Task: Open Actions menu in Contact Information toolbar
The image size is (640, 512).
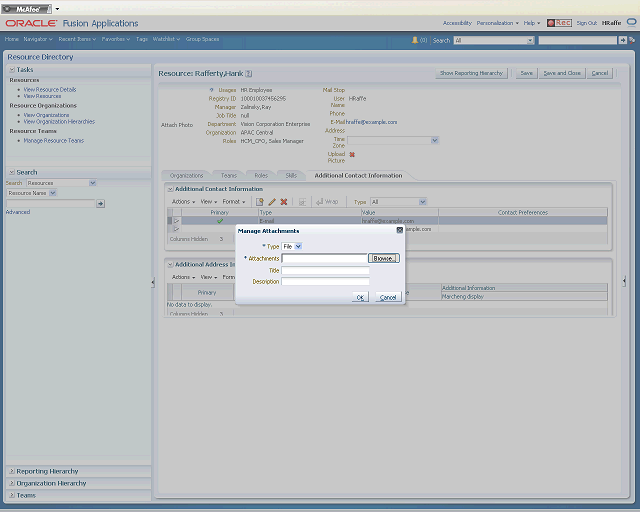Action: pos(183,202)
